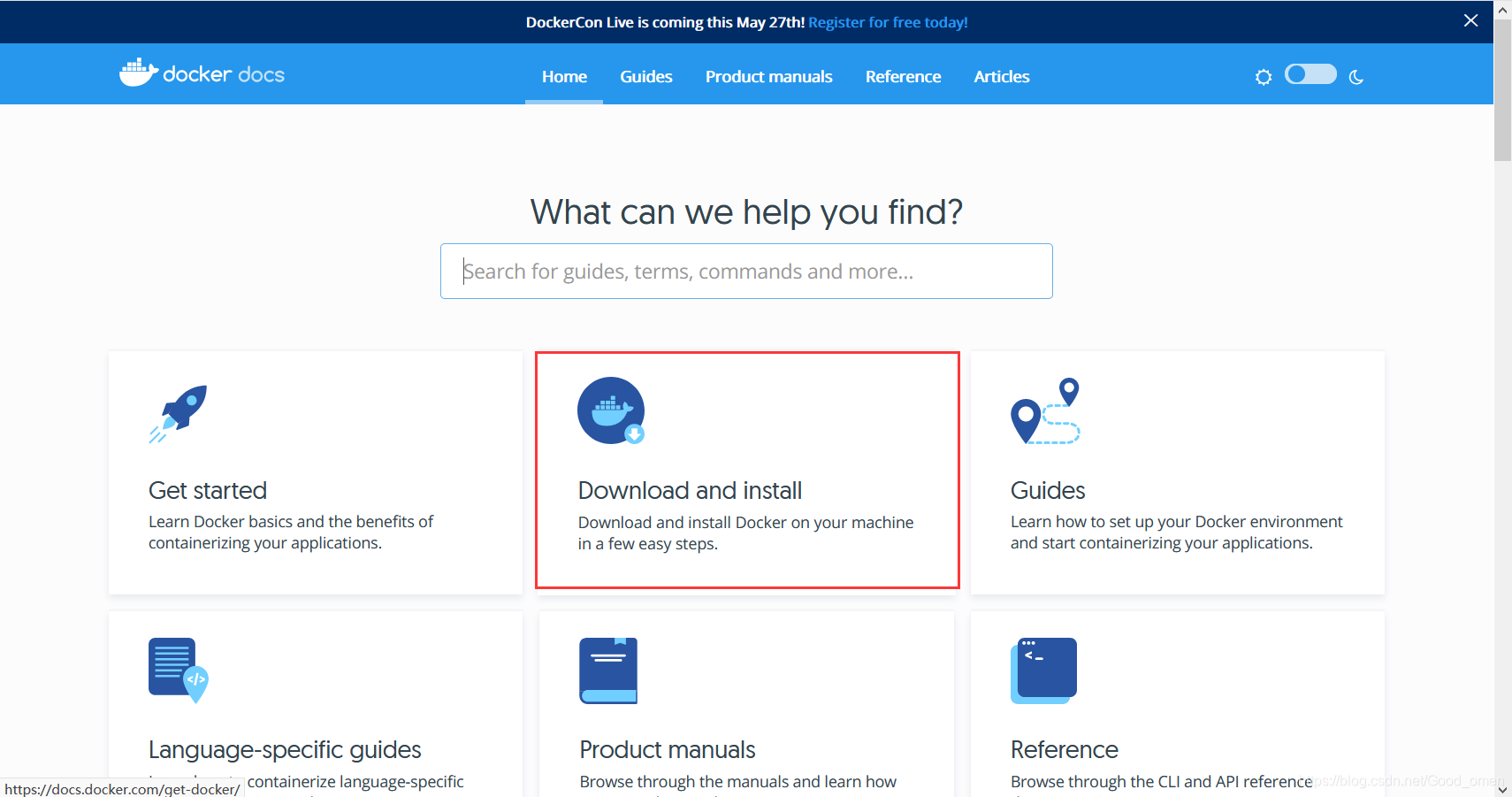
Task: Toggle the dark theme switch
Action: click(1310, 74)
